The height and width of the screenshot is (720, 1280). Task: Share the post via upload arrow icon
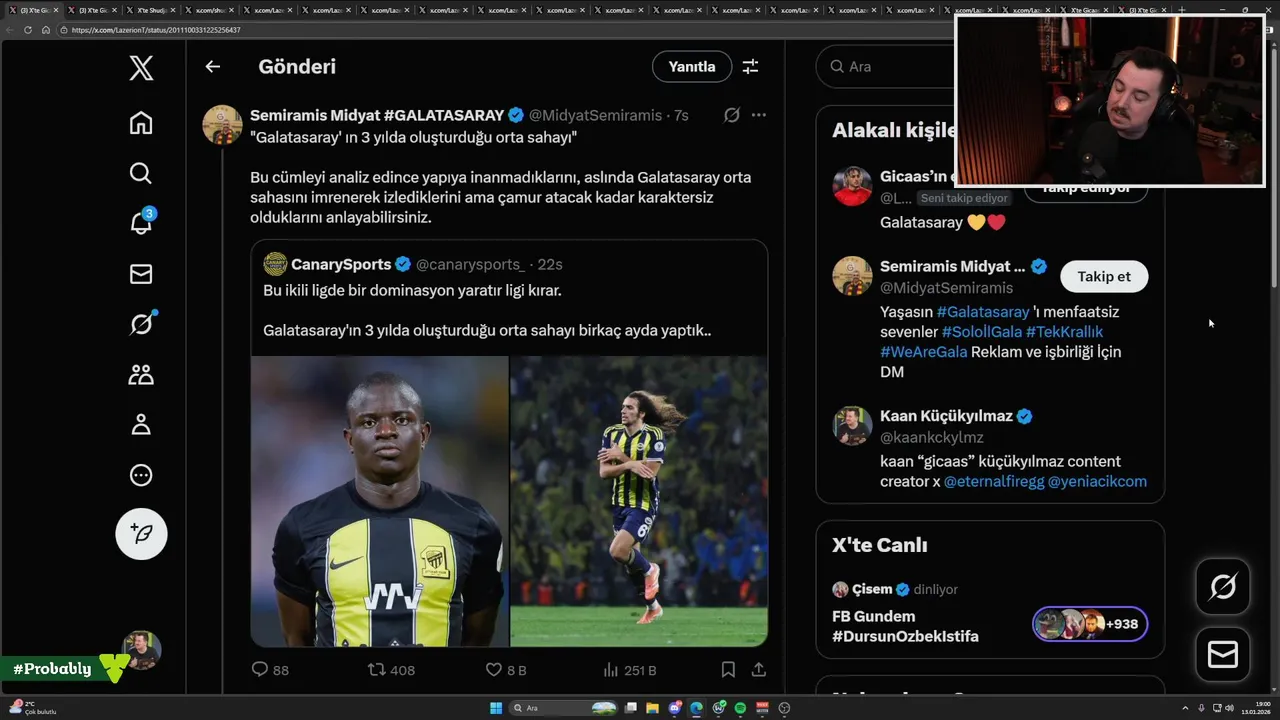click(x=759, y=670)
